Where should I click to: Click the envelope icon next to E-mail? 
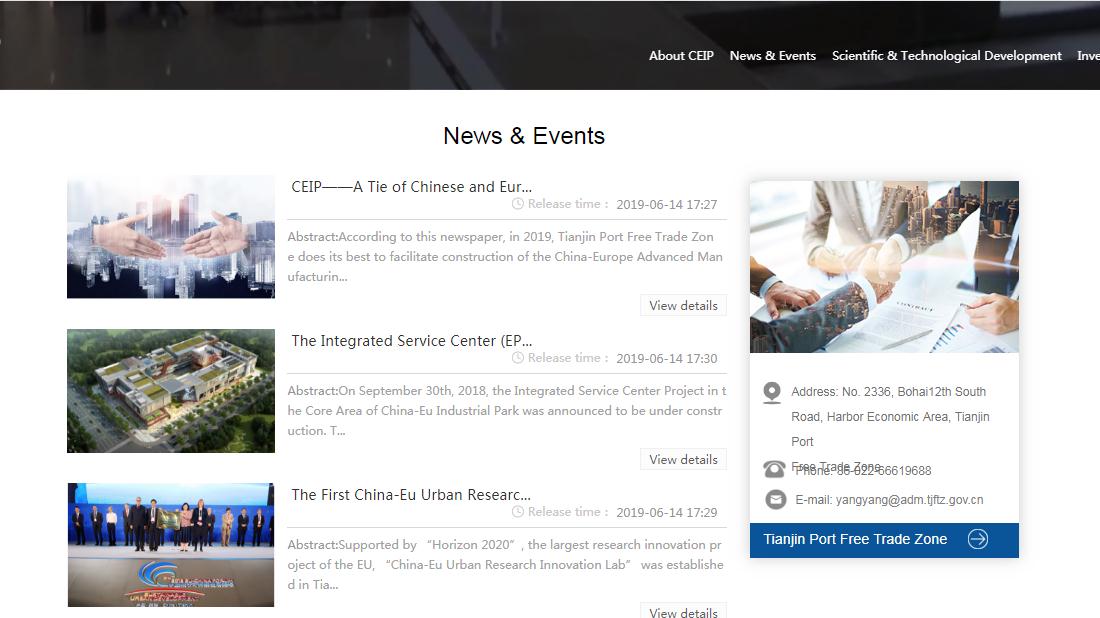coord(775,499)
